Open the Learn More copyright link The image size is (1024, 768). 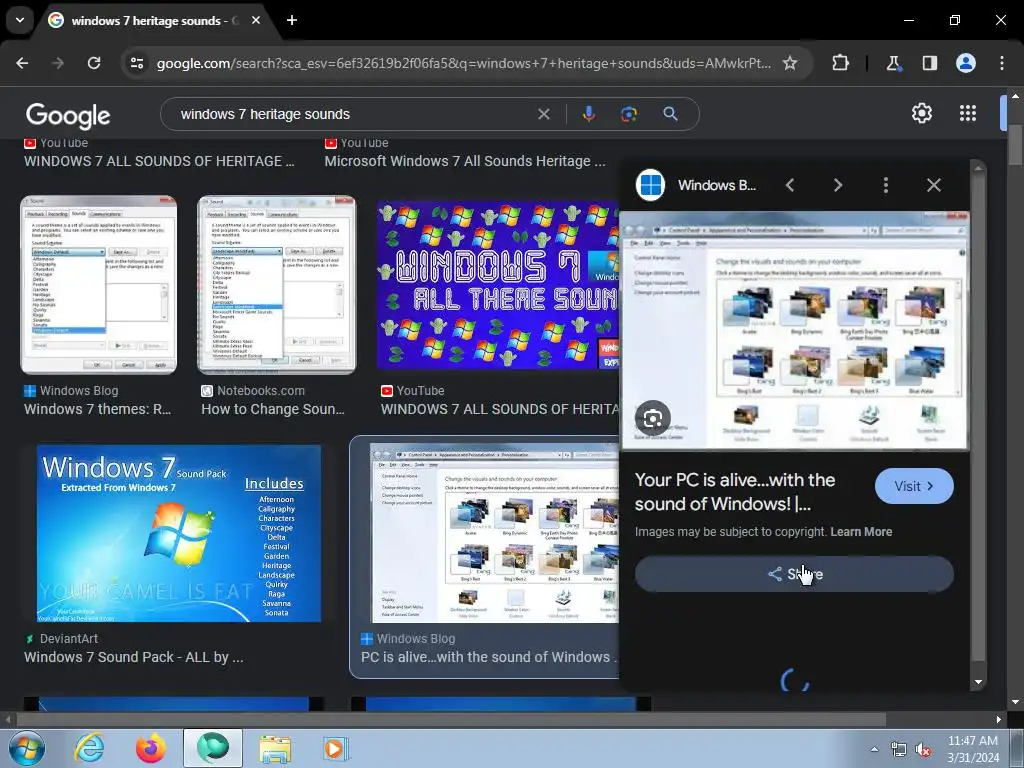(861, 532)
